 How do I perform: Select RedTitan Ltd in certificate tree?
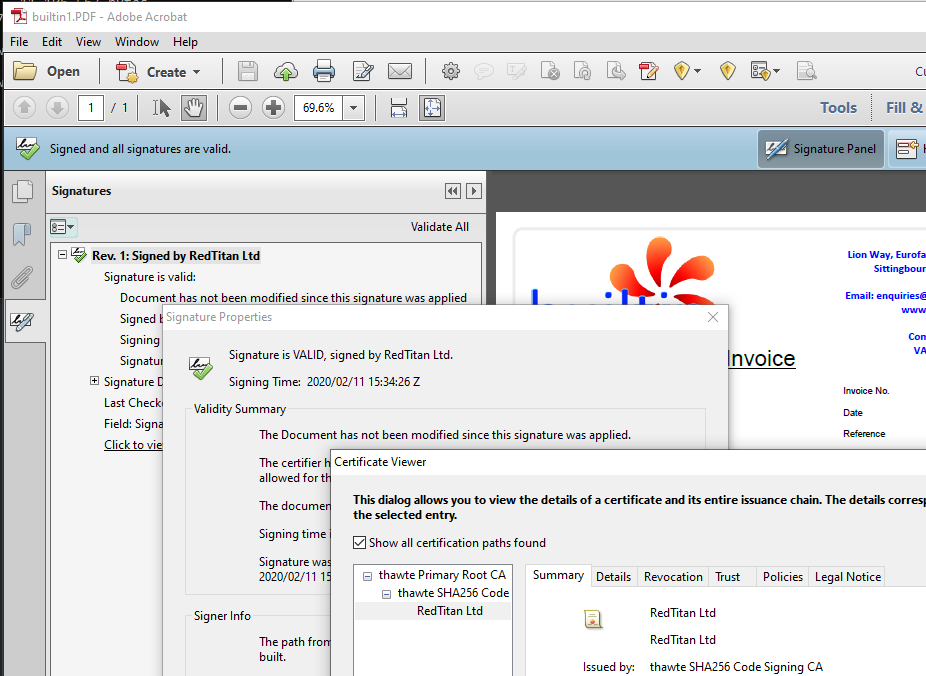449,611
